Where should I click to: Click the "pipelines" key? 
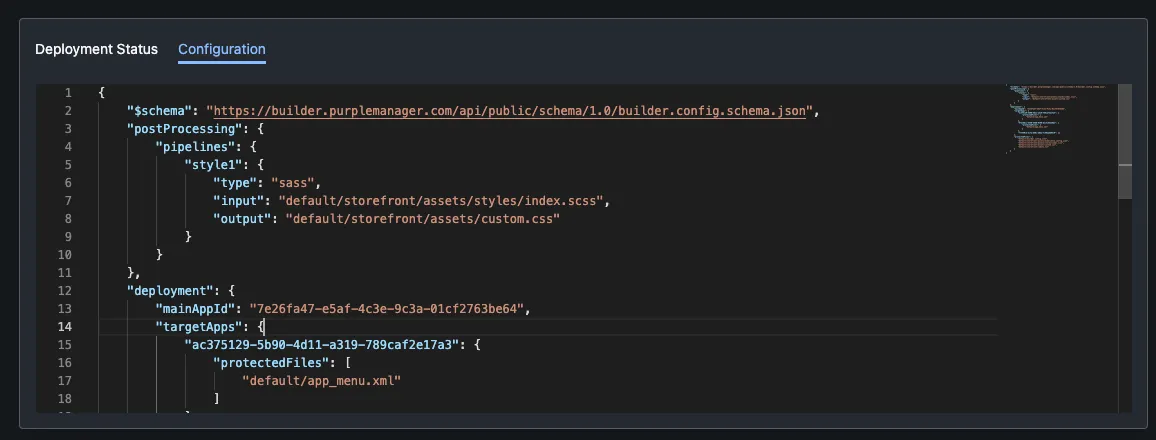click(195, 147)
